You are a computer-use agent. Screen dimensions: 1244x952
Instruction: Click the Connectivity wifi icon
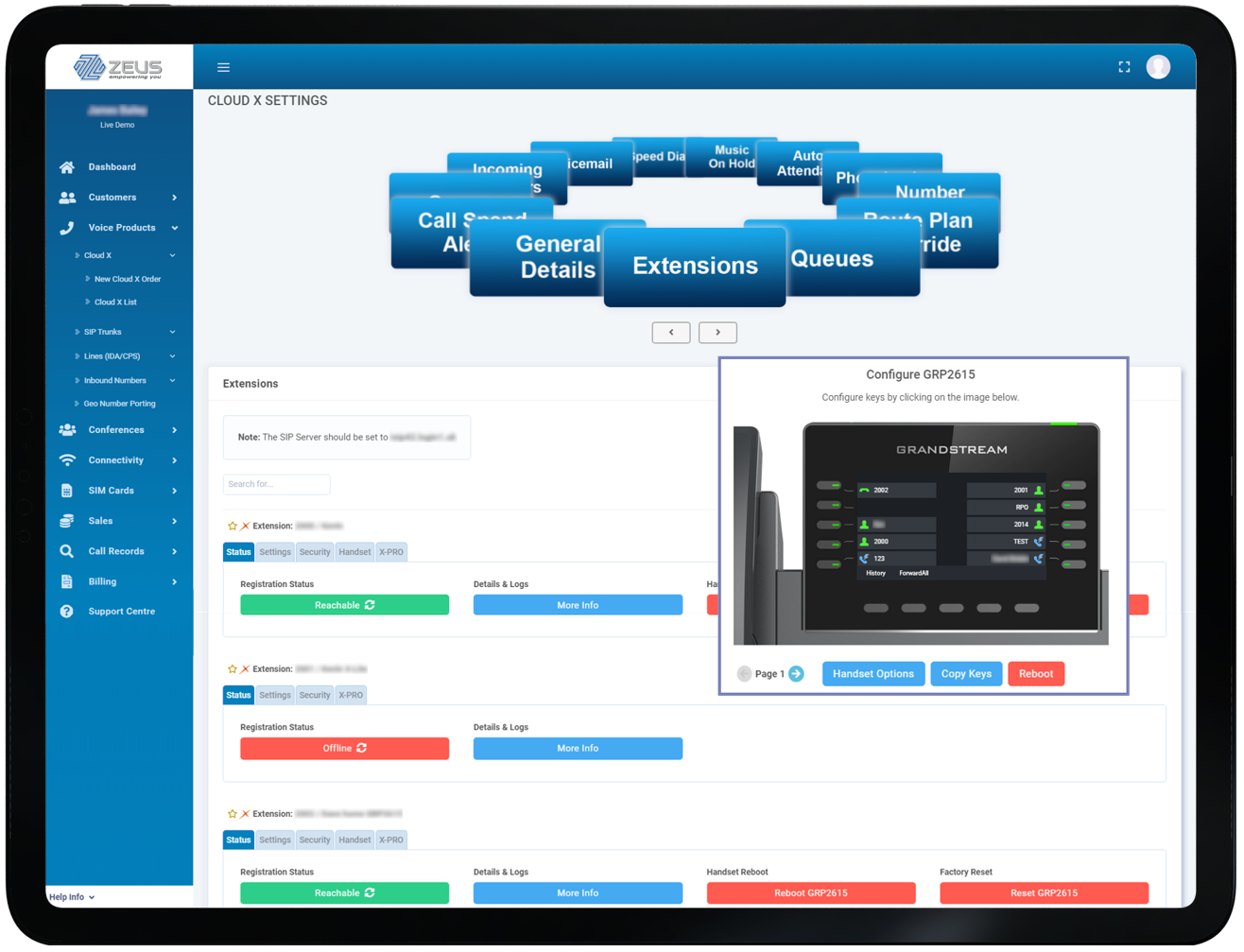67,460
